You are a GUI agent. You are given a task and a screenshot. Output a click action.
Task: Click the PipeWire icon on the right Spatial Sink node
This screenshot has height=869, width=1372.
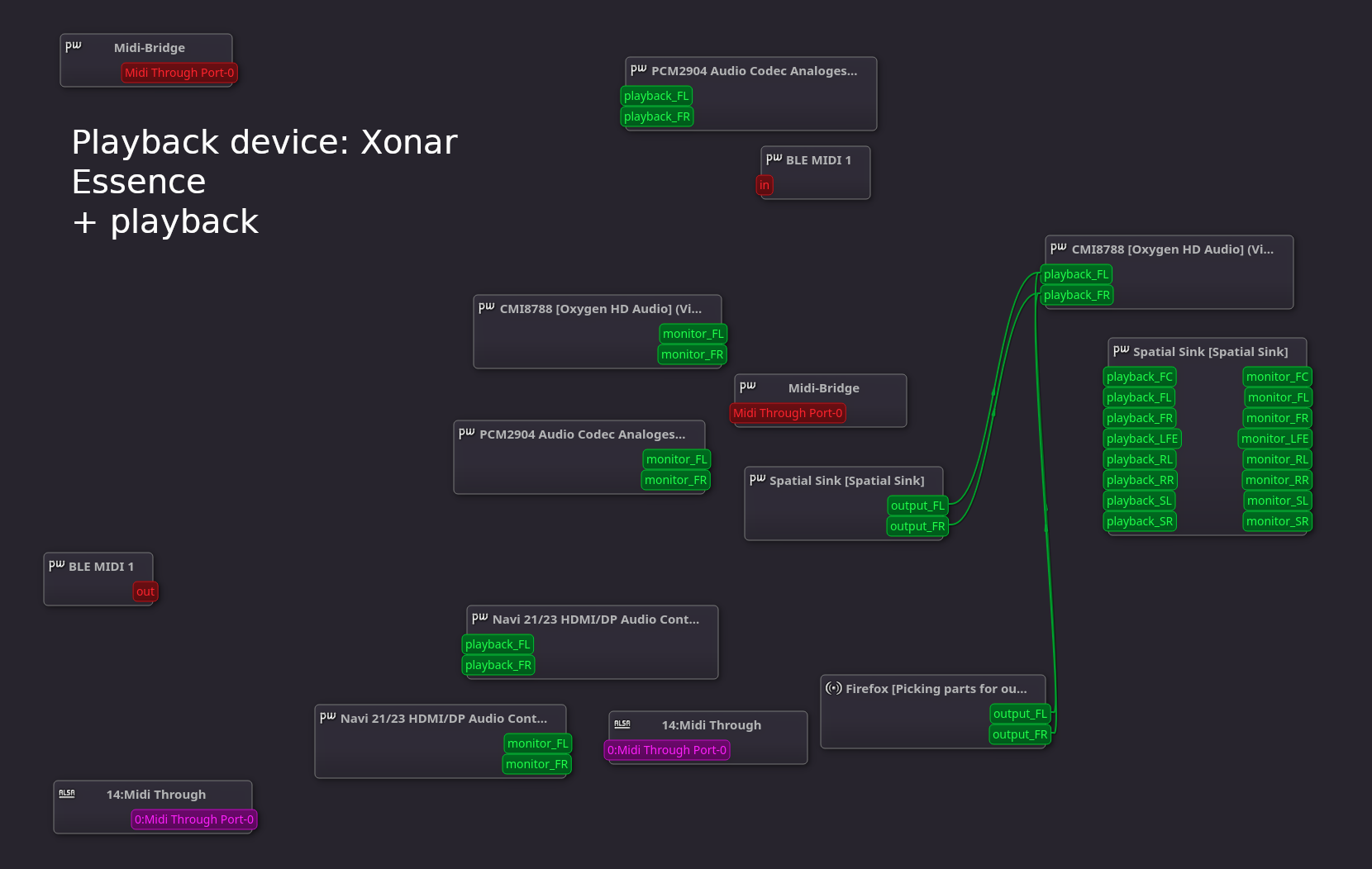coord(1122,349)
